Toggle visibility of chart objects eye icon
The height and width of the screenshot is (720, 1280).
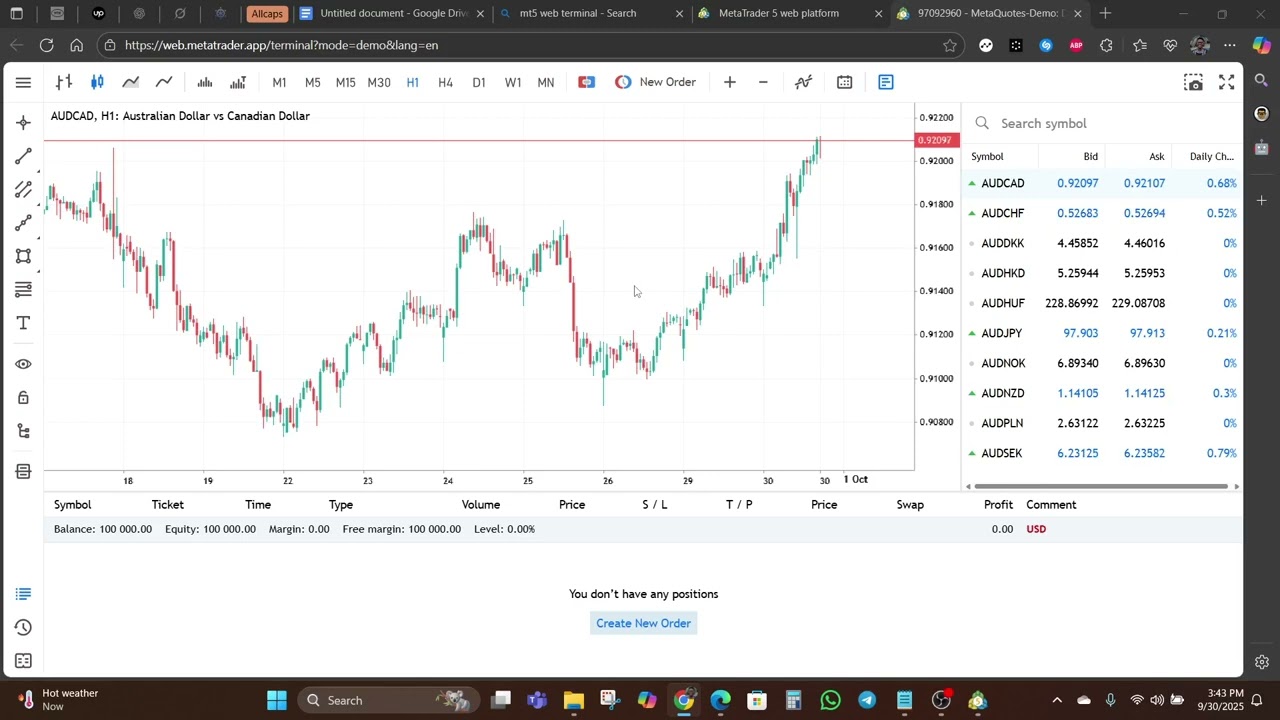click(x=23, y=364)
